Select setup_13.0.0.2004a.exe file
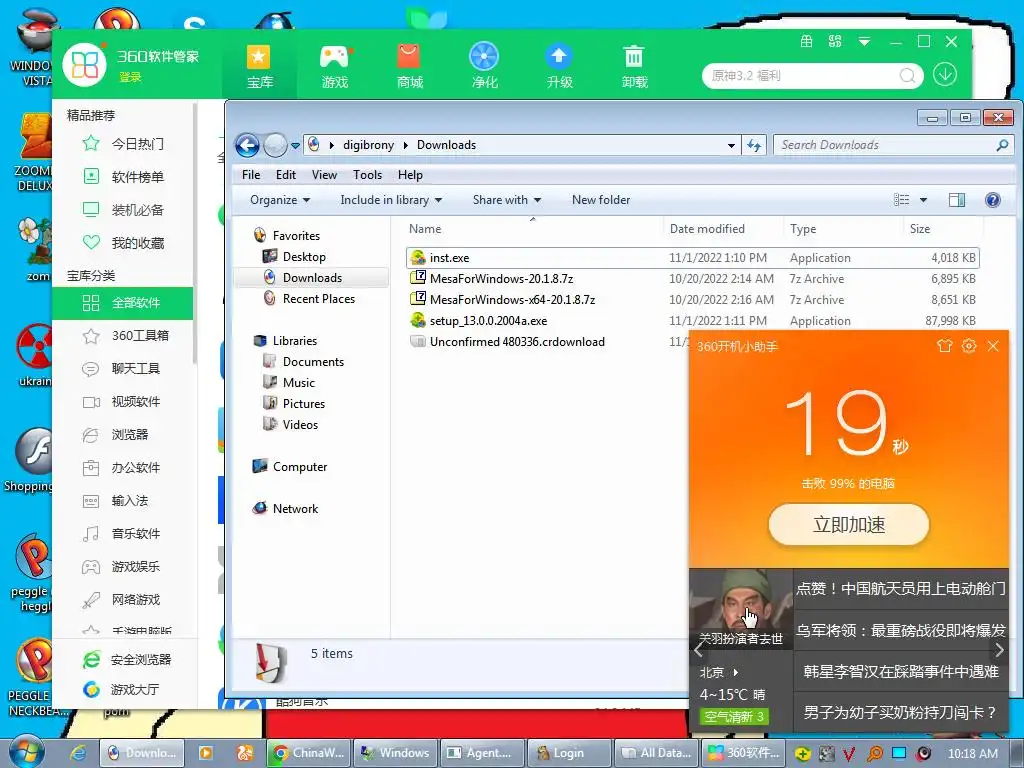The image size is (1024, 768). click(692, 321)
